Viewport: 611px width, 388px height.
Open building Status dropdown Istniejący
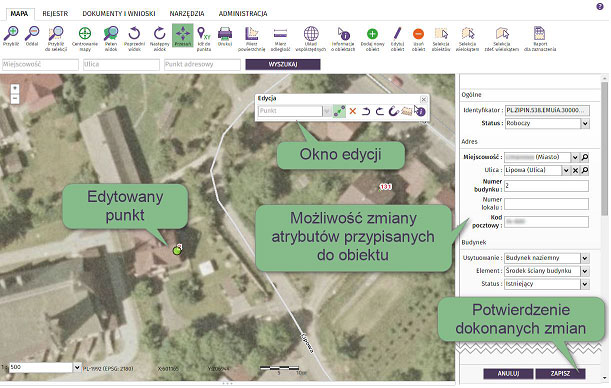click(585, 284)
